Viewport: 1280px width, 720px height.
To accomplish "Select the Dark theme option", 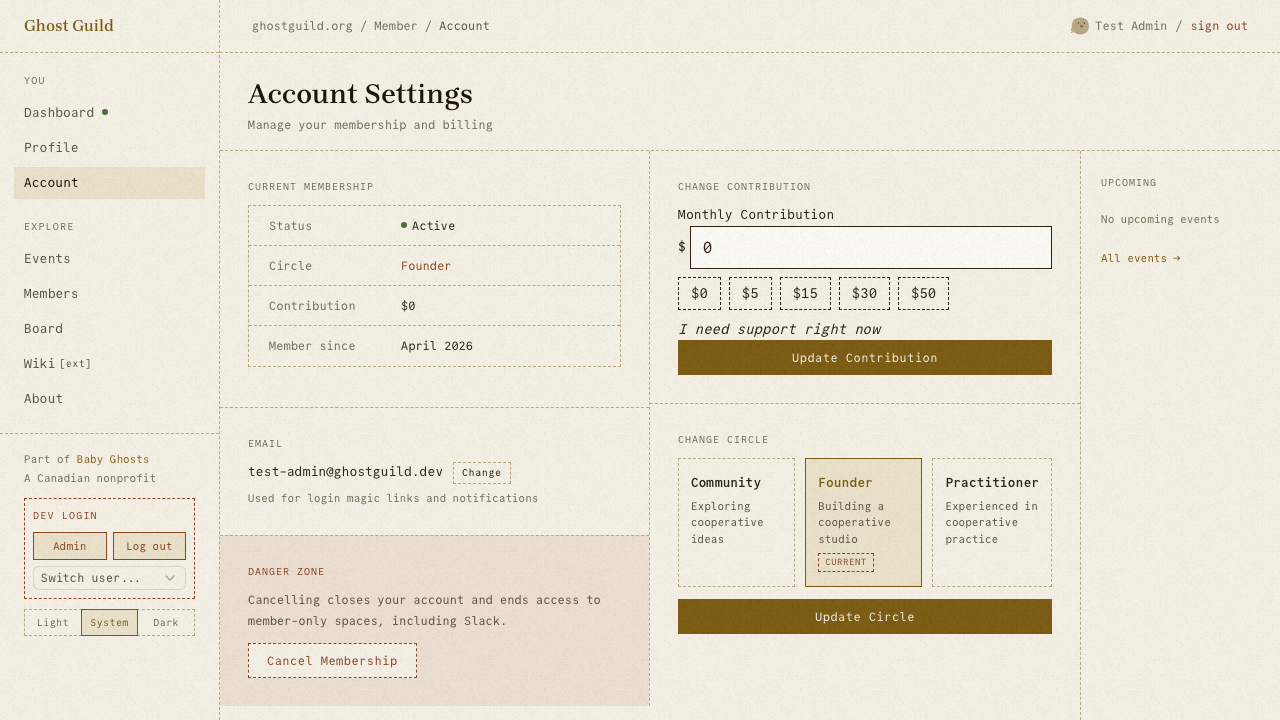I will pos(166,623).
